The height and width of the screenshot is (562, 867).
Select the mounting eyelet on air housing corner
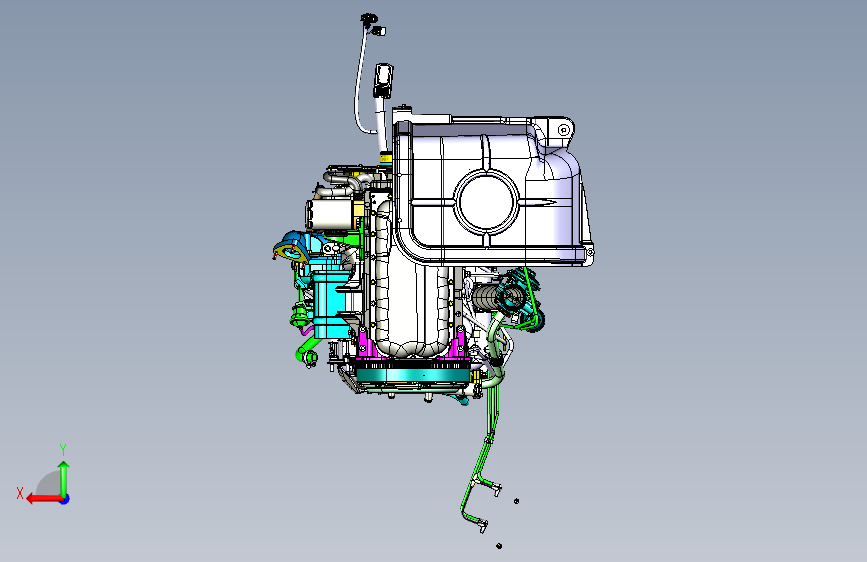[x=563, y=130]
